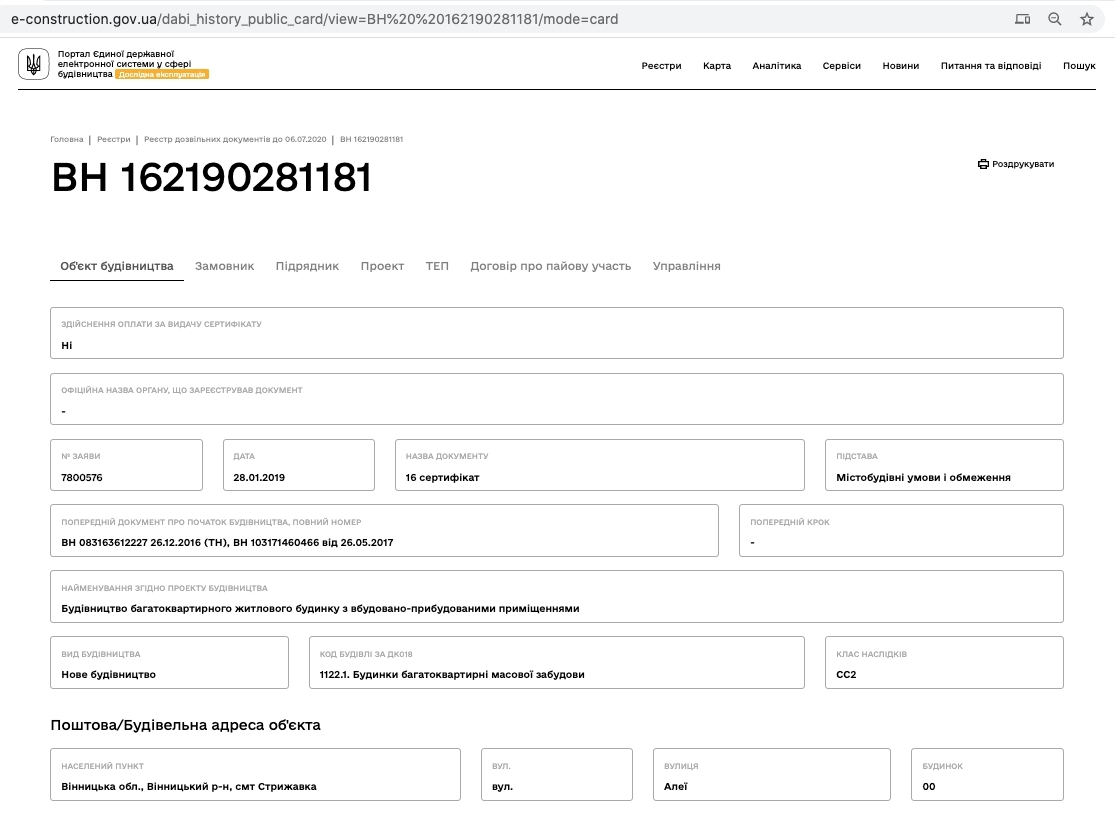
Task: Click the Дослідна експлуатація orange badge
Action: click(162, 74)
